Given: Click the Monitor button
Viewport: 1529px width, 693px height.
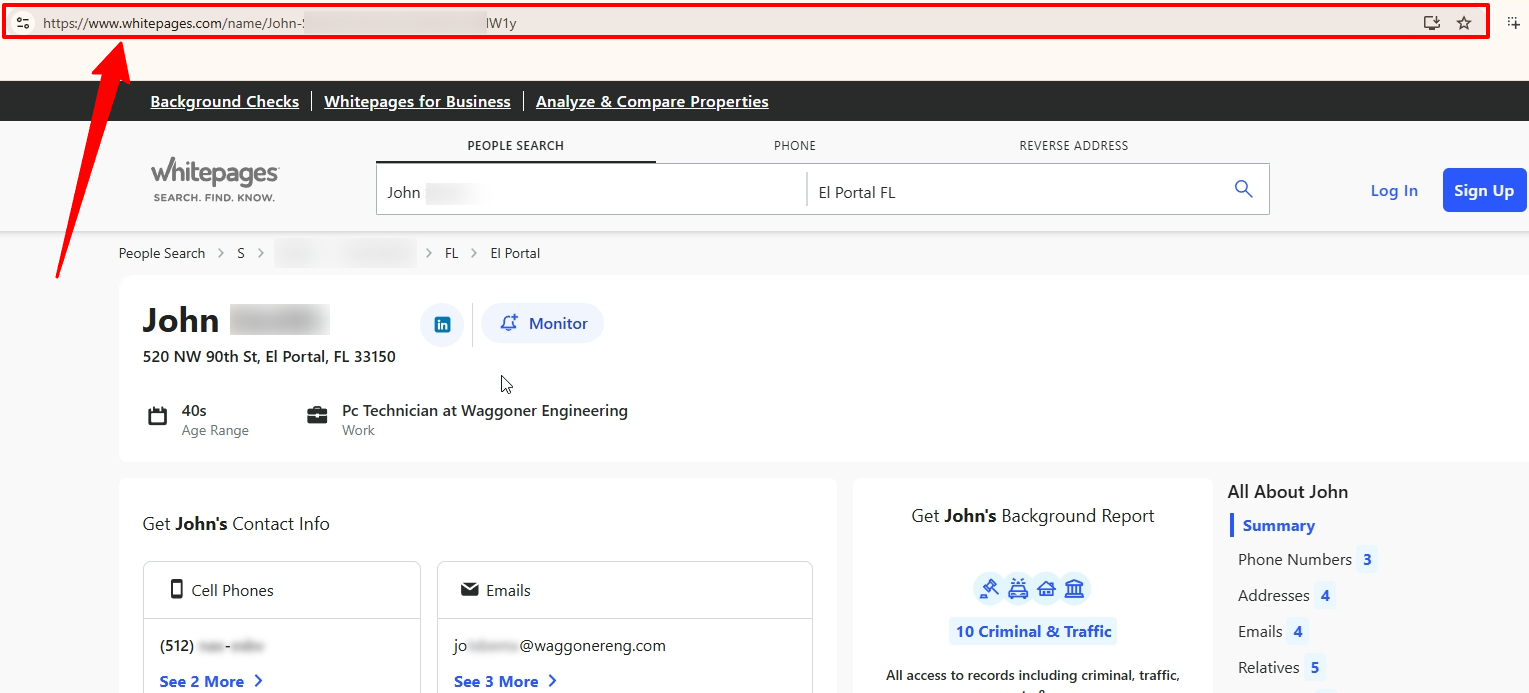Looking at the screenshot, I should tap(543, 323).
